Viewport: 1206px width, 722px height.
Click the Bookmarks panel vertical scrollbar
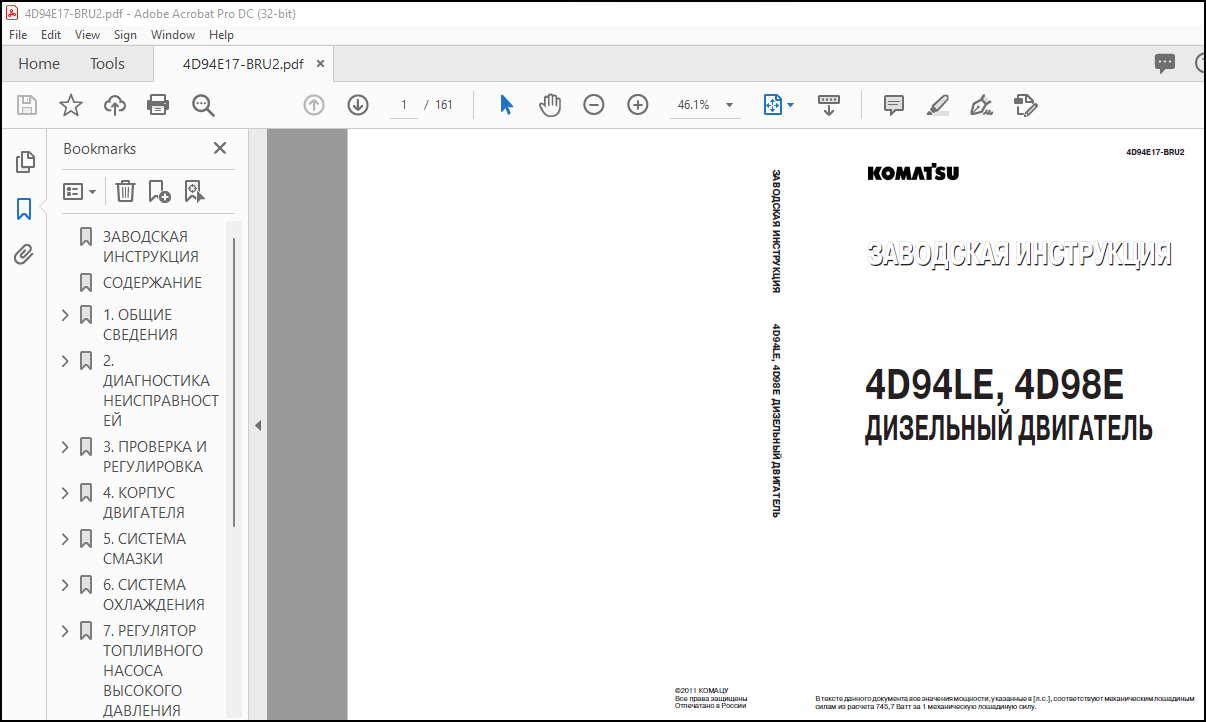(x=235, y=382)
